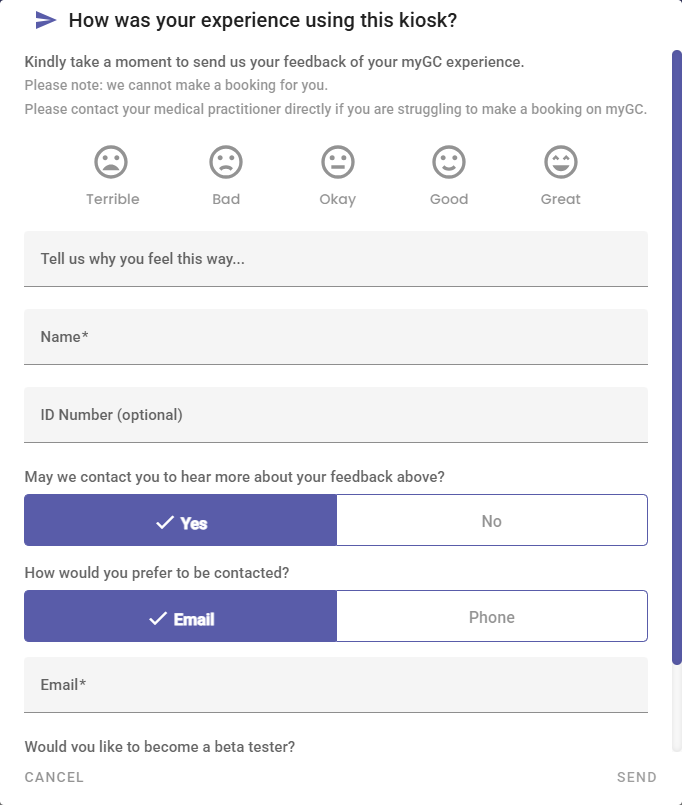
Task: Select Email as preferred contact method
Action: [x=180, y=616]
